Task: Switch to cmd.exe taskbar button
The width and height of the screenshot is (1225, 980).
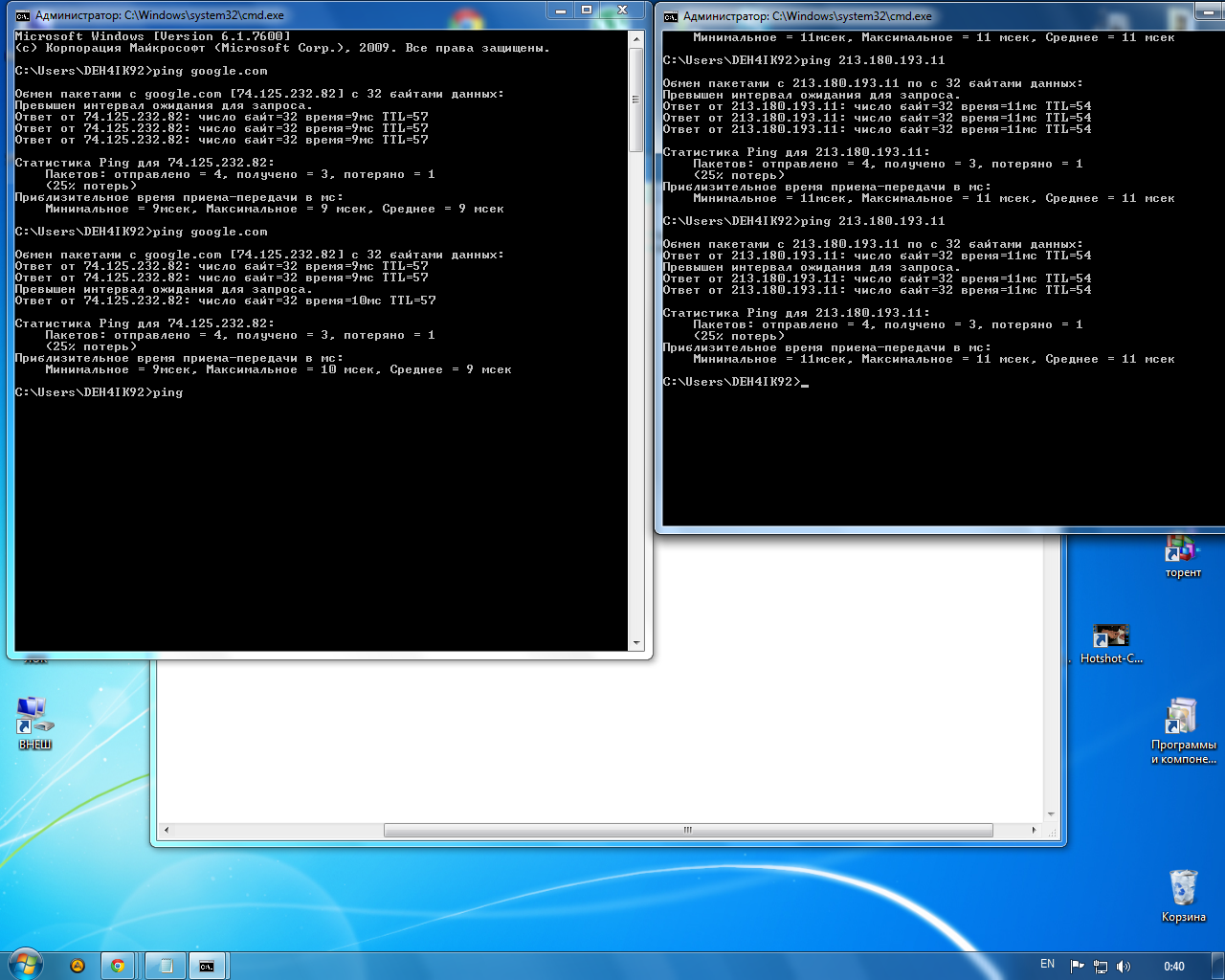Action: pos(208,966)
